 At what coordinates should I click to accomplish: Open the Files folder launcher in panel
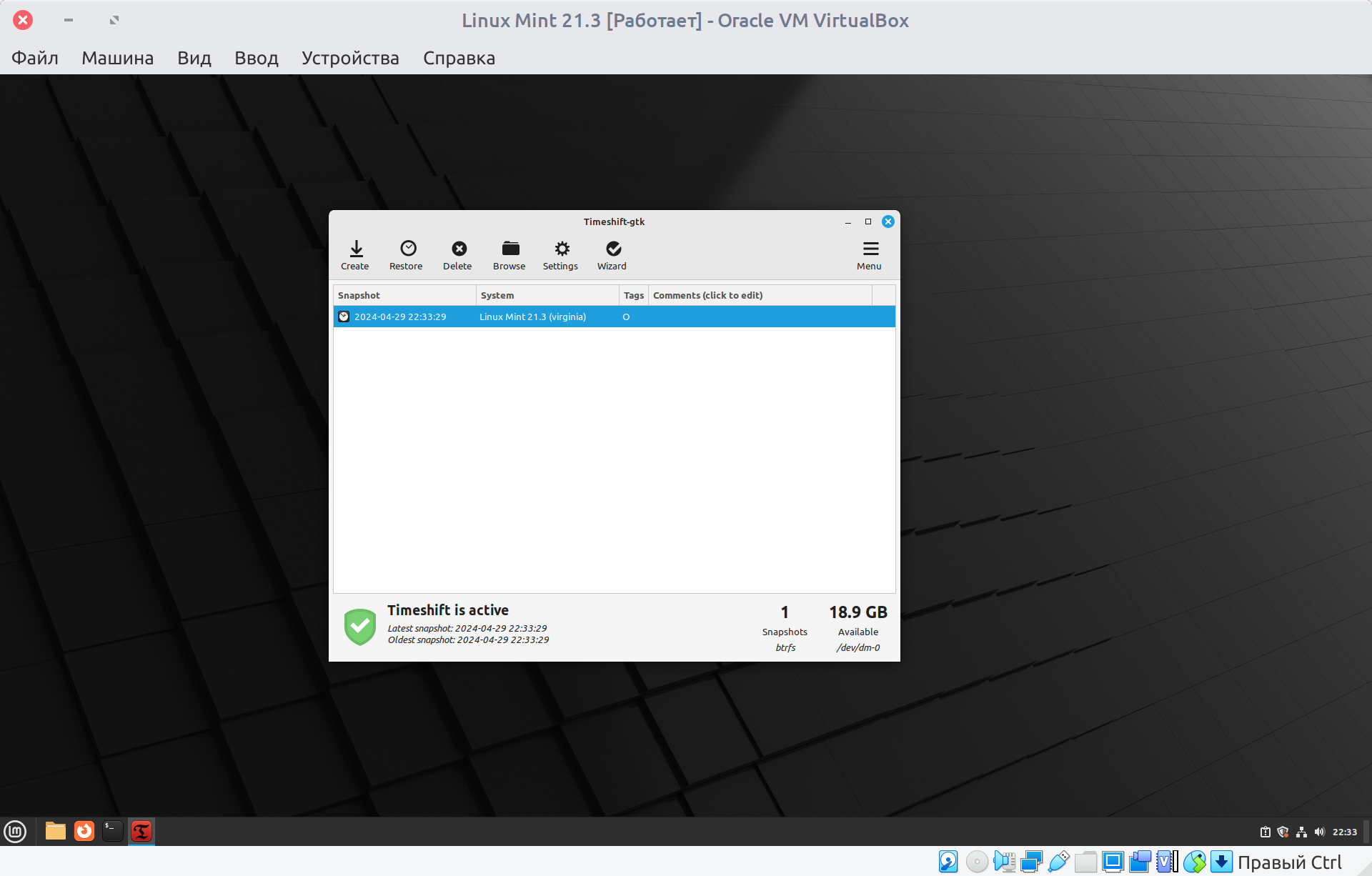(x=55, y=831)
